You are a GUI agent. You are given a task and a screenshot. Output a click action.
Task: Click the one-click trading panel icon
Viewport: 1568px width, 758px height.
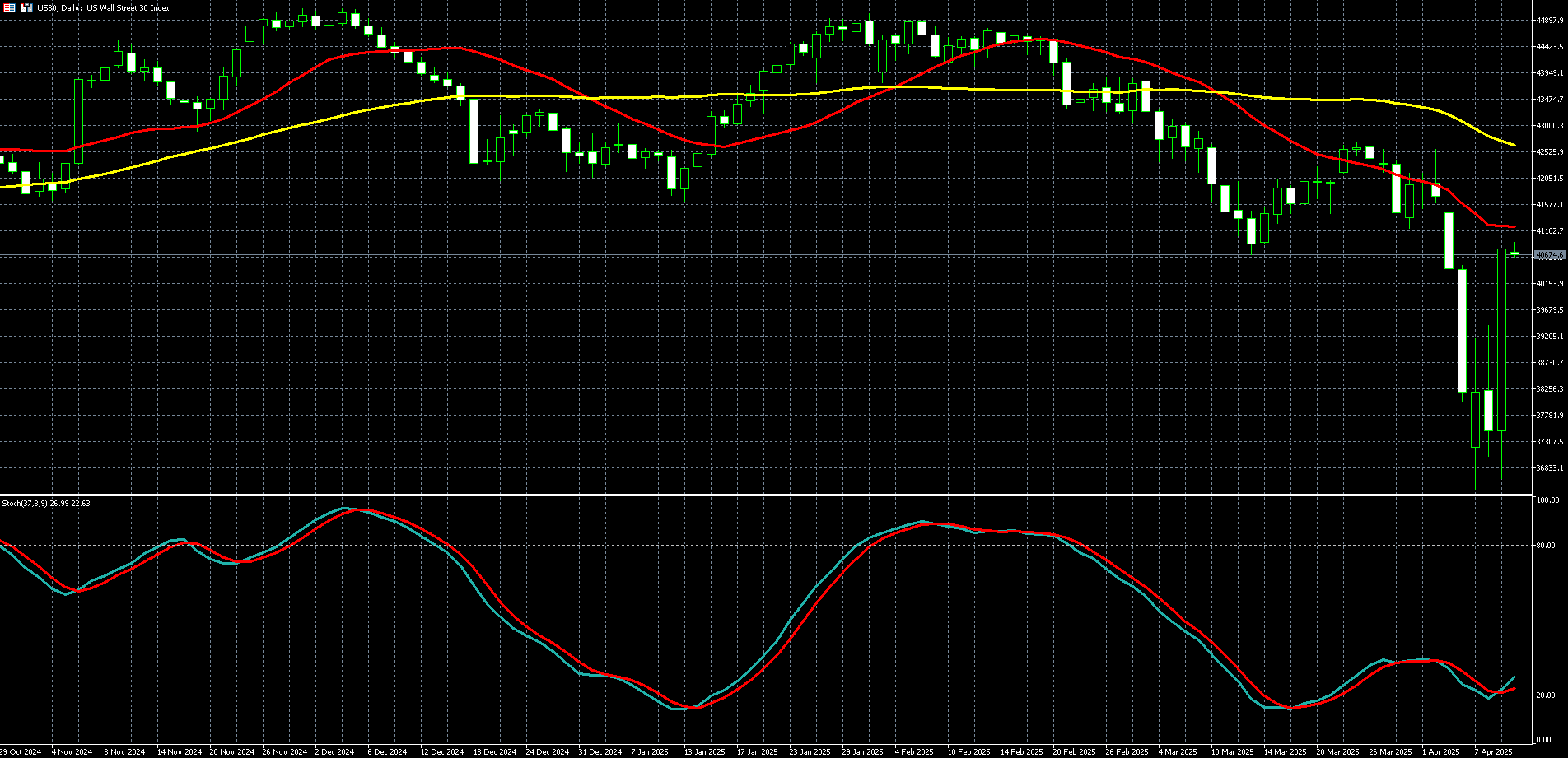(26, 7)
